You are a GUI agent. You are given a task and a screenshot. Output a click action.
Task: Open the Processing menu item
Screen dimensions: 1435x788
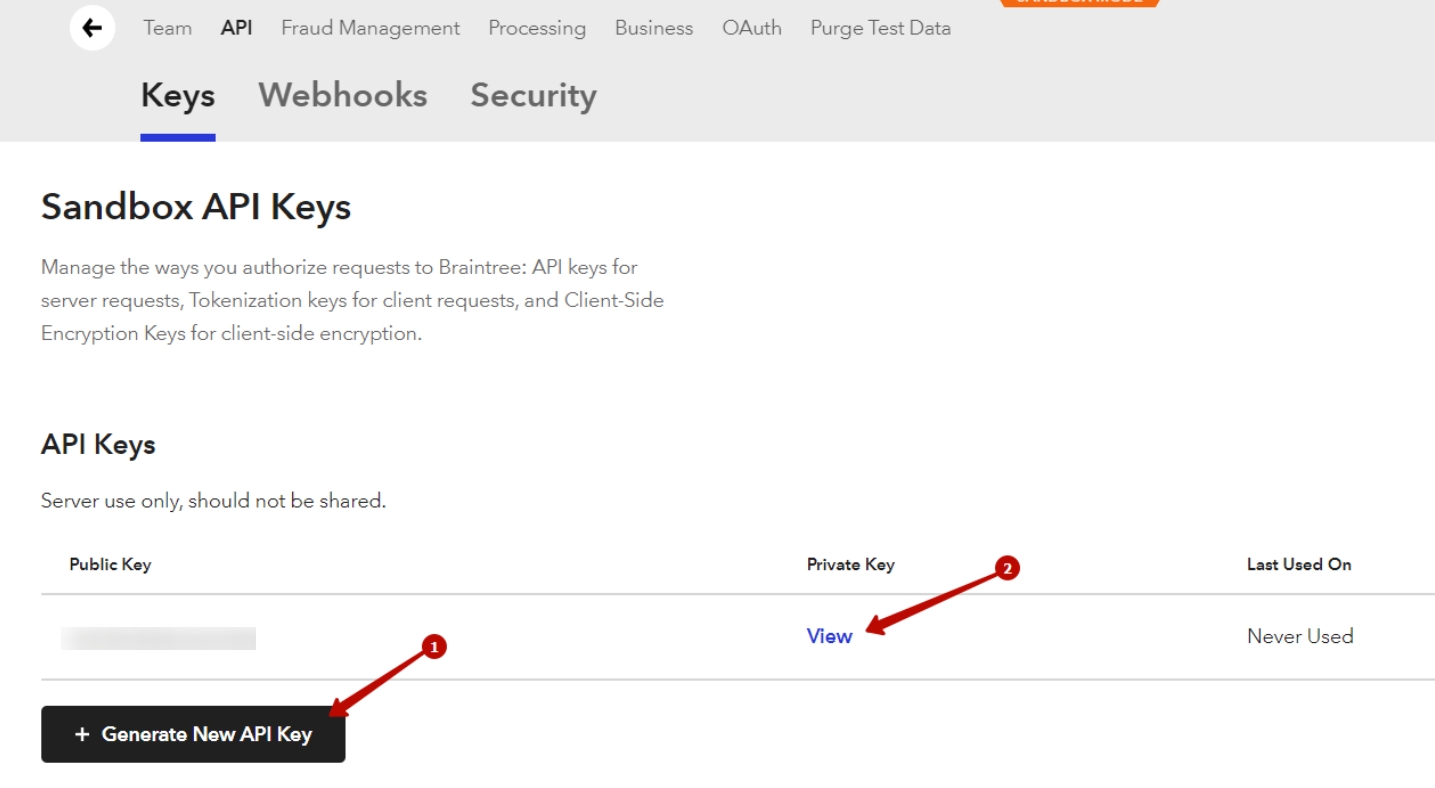click(x=537, y=28)
